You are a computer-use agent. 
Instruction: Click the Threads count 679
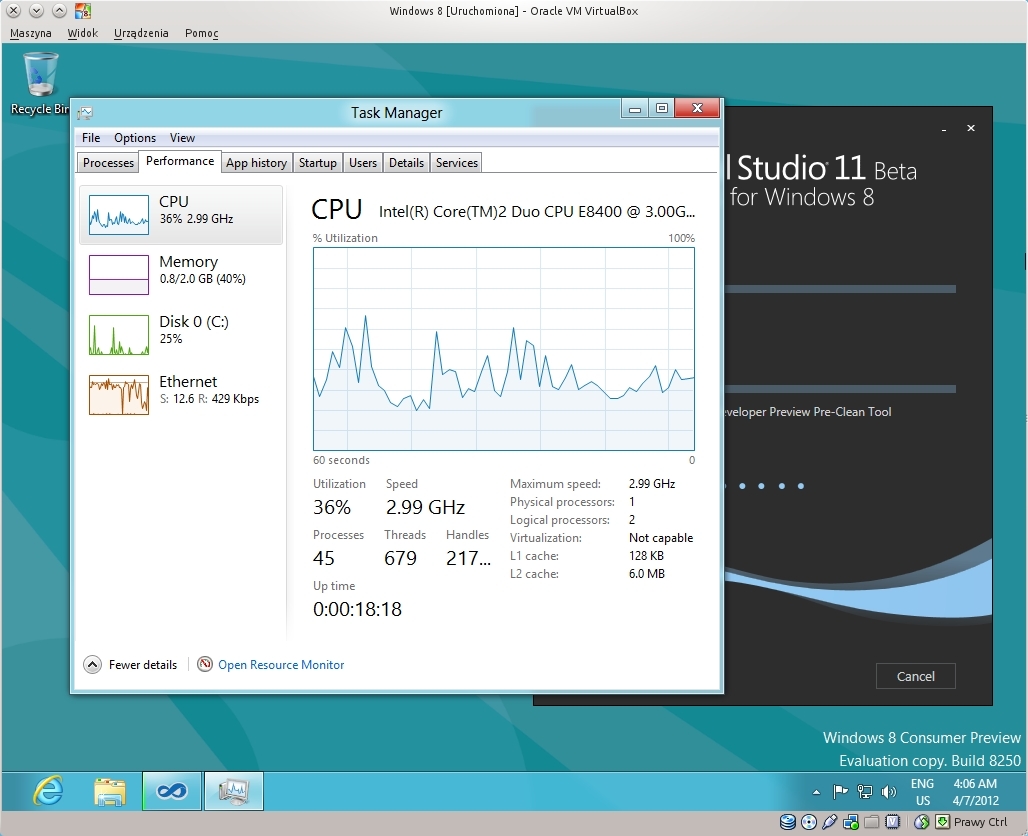pos(401,558)
